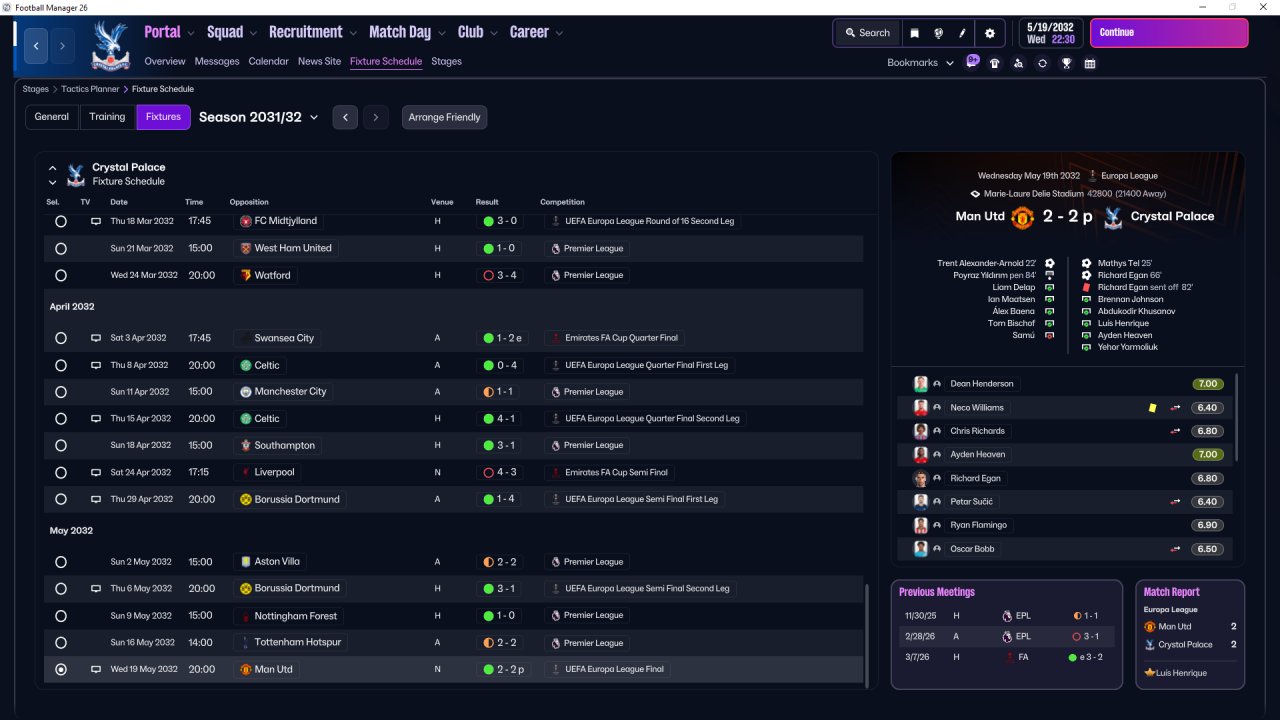The width and height of the screenshot is (1280, 720).
Task: Click the Crystal Palace crest in the header
Action: point(110,45)
